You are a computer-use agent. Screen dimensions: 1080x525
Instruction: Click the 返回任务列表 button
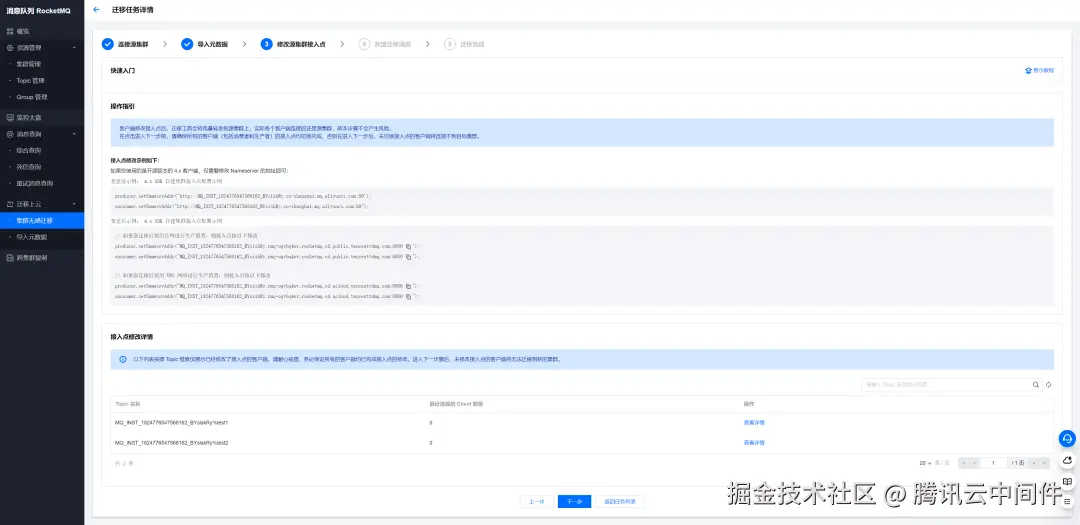pos(620,502)
